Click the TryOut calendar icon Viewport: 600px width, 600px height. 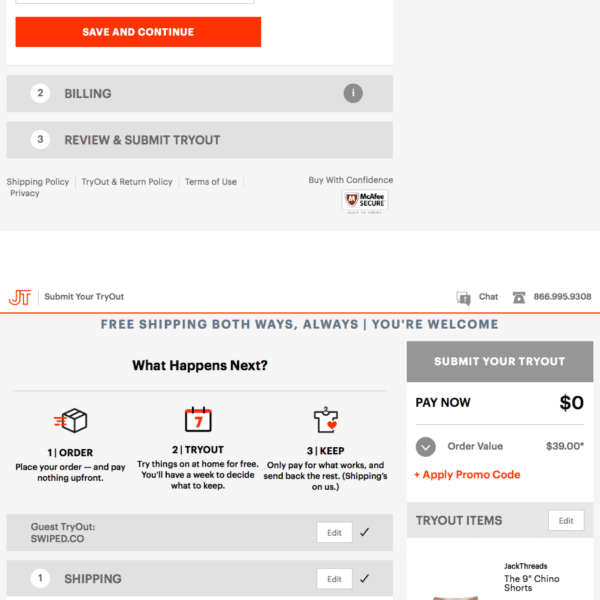click(x=198, y=419)
